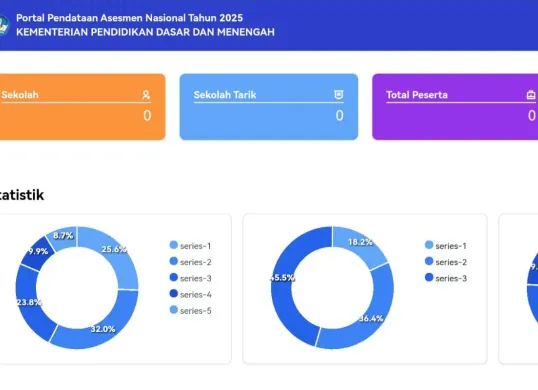Click "KEMENTERIAN PENDIDIKAN DASAR DAN MENENGAH" text
This screenshot has height=390, width=538.
(145, 32)
